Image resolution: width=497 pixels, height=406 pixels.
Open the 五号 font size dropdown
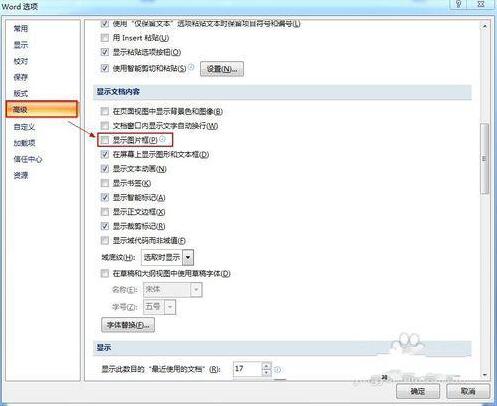159,307
